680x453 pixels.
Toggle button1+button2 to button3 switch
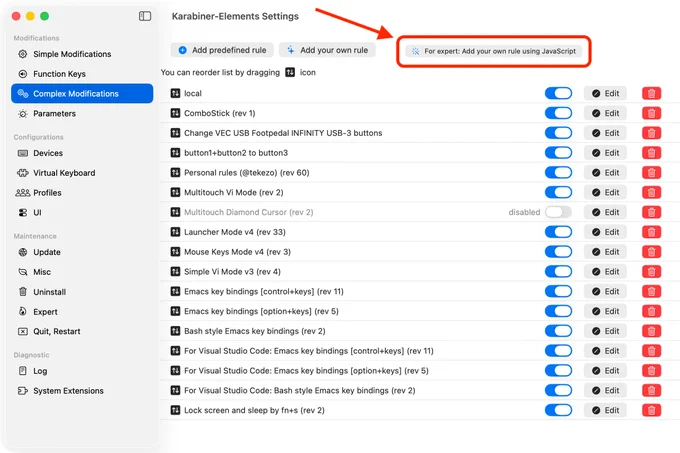[558, 153]
